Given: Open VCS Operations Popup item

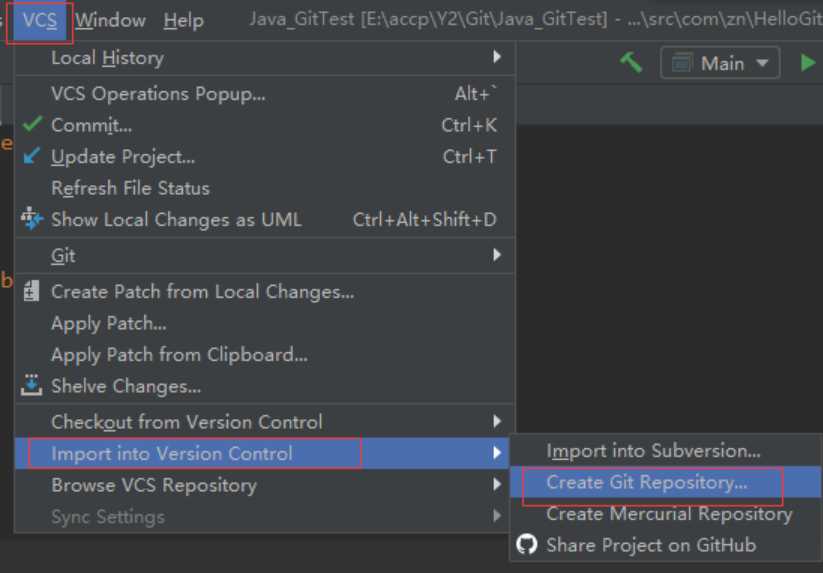Looking at the screenshot, I should (x=158, y=94).
